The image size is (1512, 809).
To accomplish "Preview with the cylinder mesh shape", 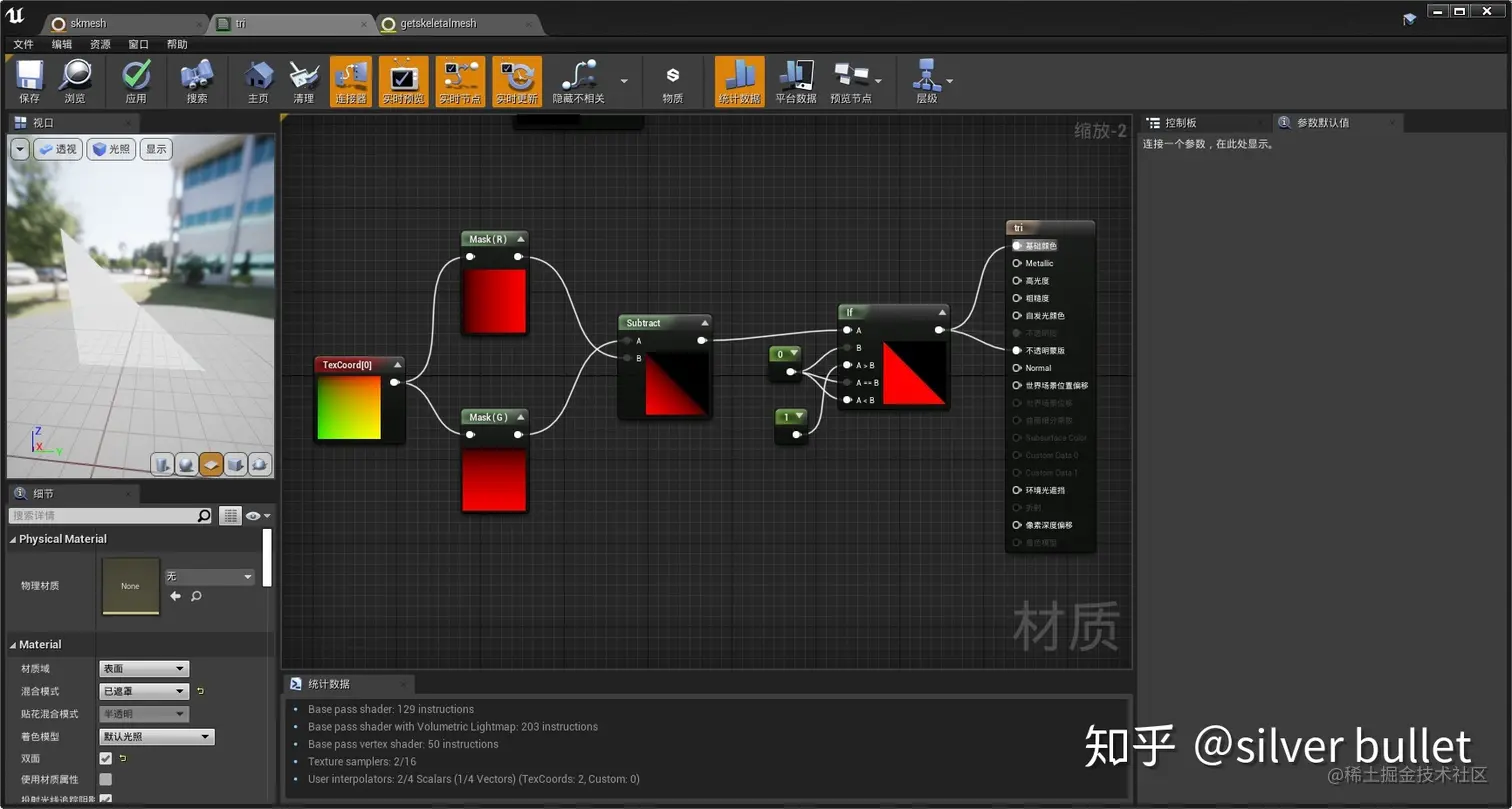I will 163,464.
